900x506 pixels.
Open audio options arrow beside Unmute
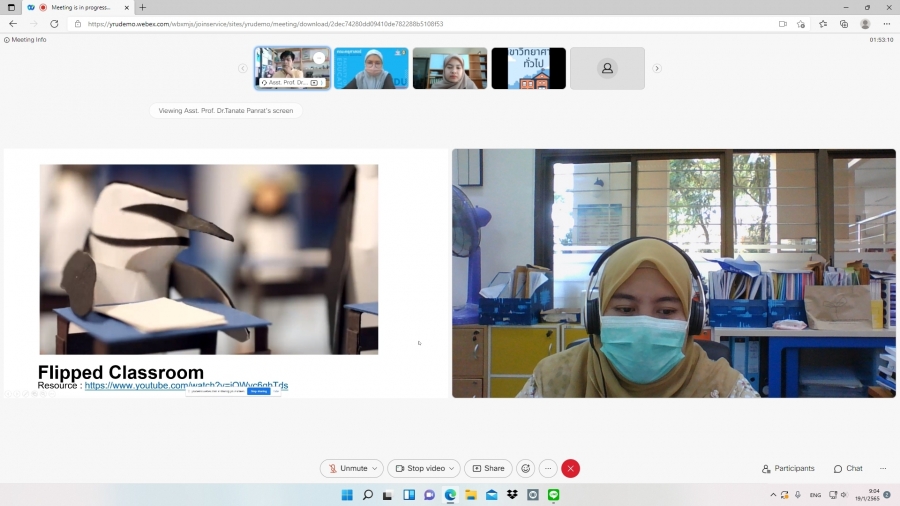pos(375,468)
